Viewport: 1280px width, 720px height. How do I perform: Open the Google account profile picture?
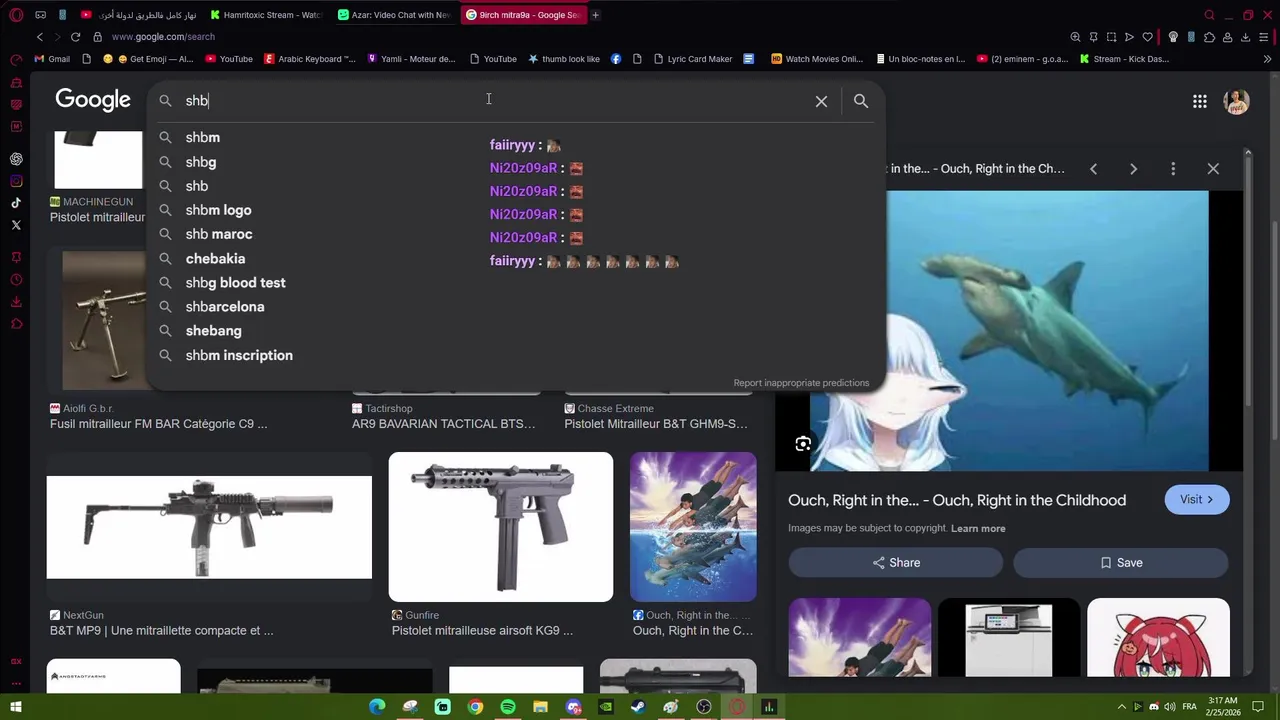[x=1237, y=101]
